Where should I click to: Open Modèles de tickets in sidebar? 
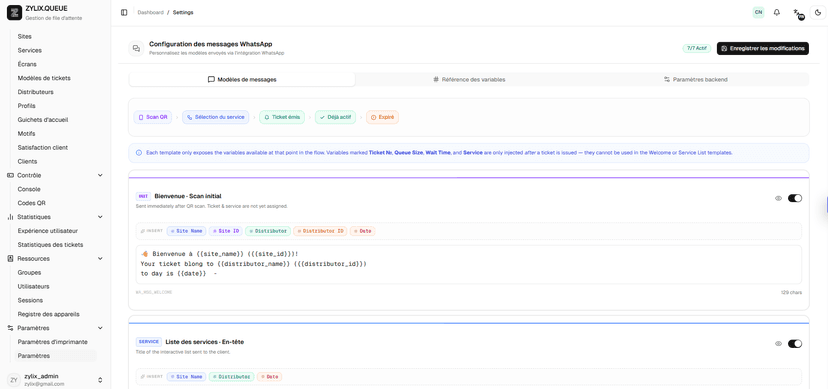pos(44,78)
